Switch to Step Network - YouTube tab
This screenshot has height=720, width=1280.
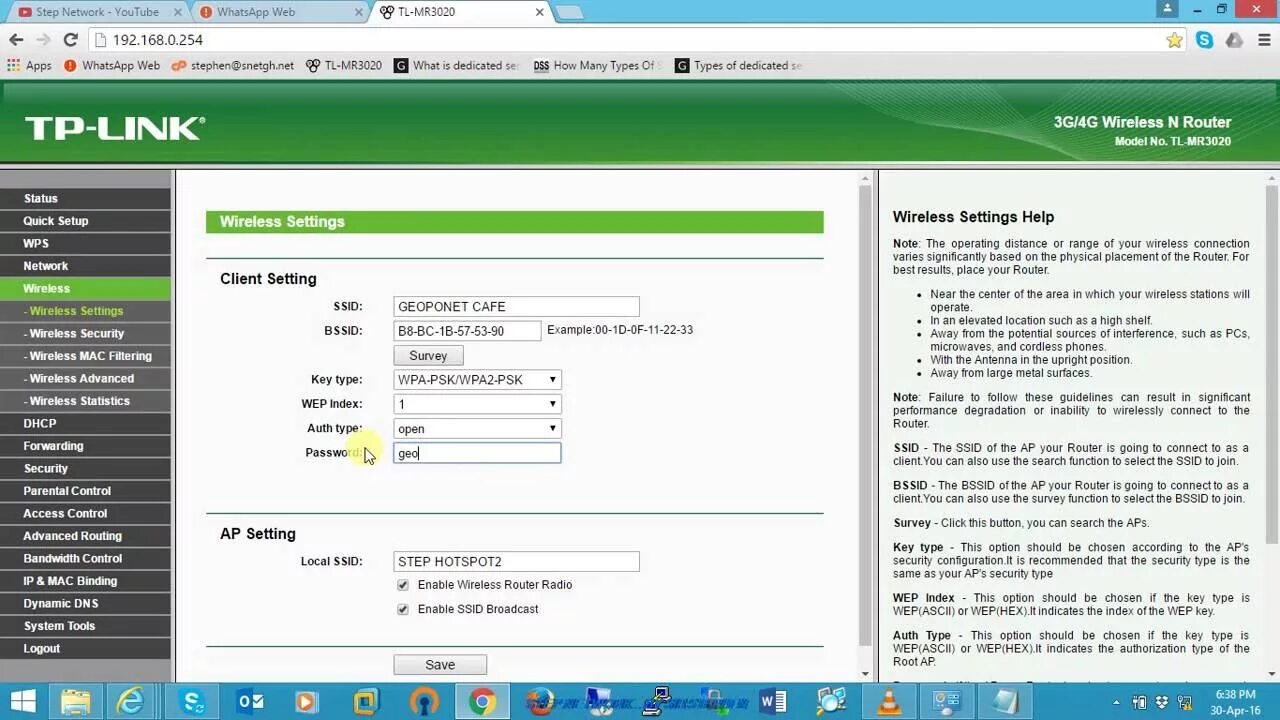[x=97, y=12]
